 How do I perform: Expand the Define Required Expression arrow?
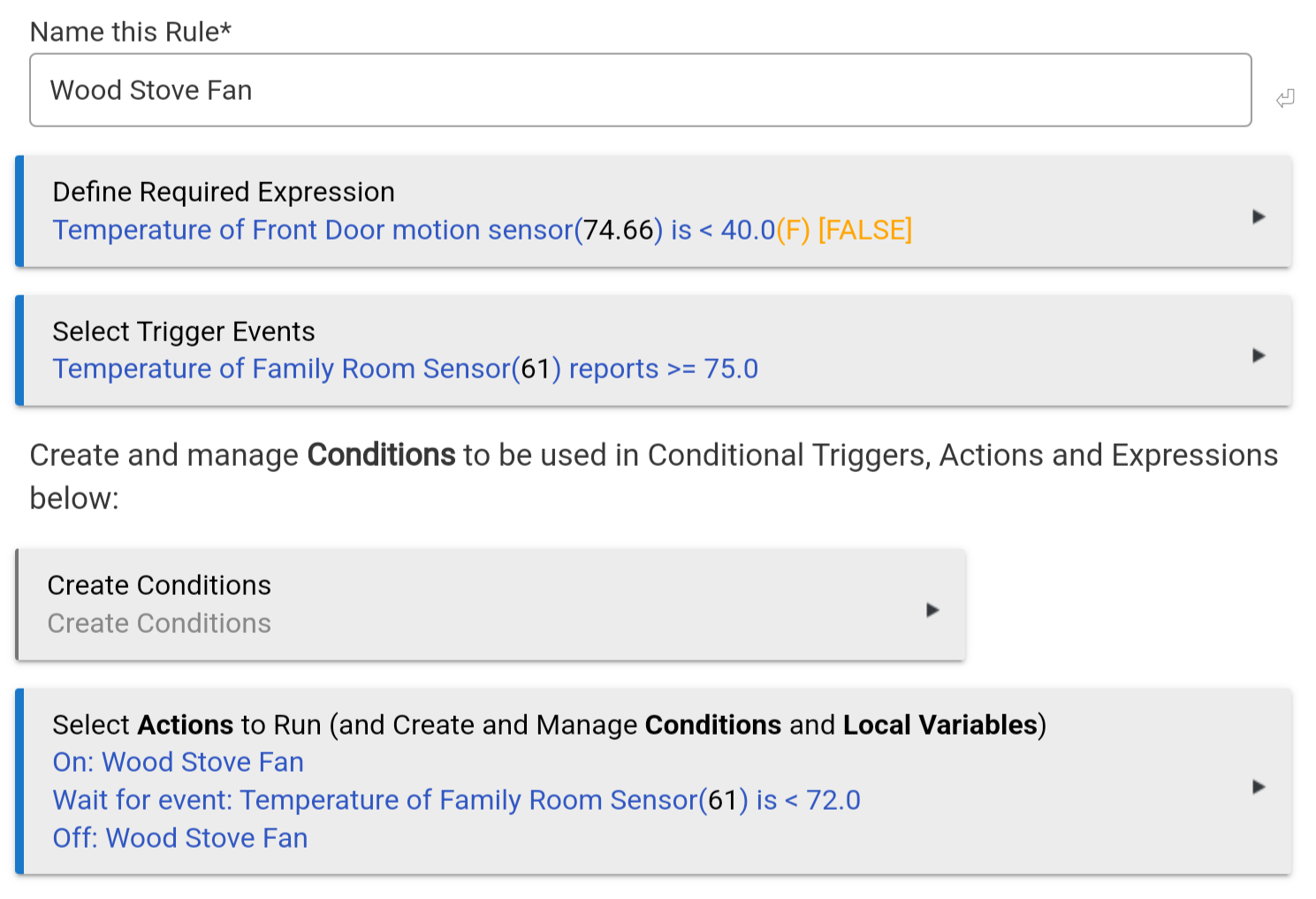[x=1259, y=217]
